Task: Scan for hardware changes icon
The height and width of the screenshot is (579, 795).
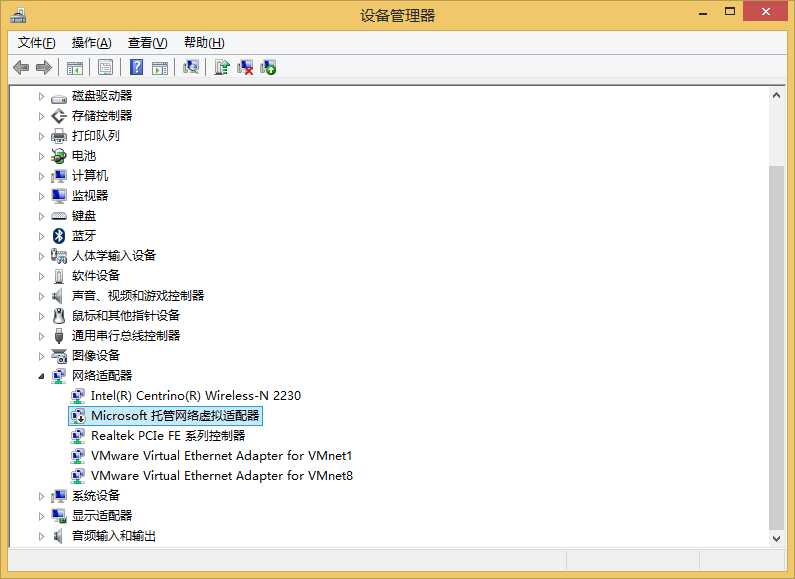Action: click(x=191, y=67)
